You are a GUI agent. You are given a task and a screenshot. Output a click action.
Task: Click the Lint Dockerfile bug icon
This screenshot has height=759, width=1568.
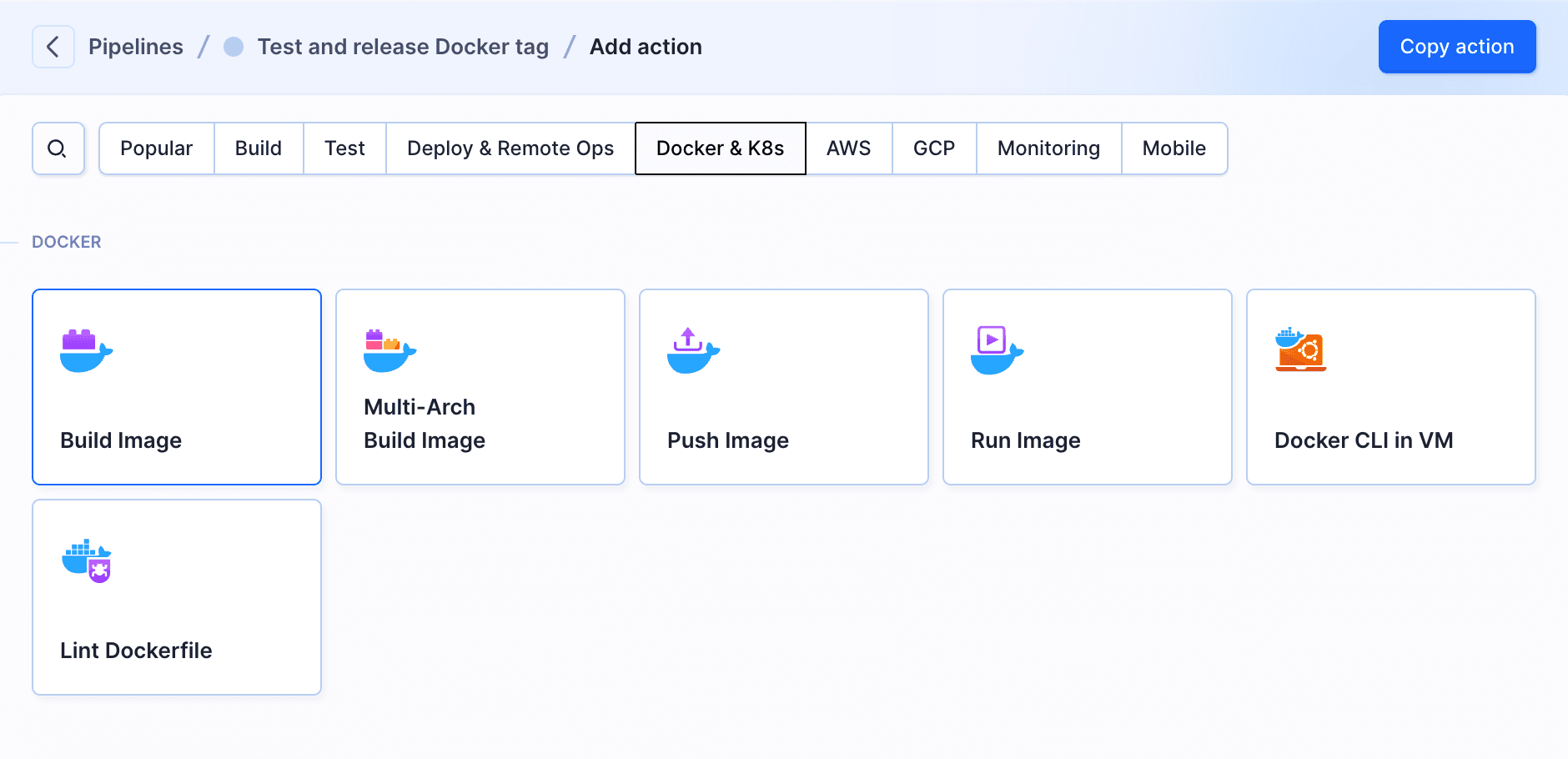(x=87, y=561)
